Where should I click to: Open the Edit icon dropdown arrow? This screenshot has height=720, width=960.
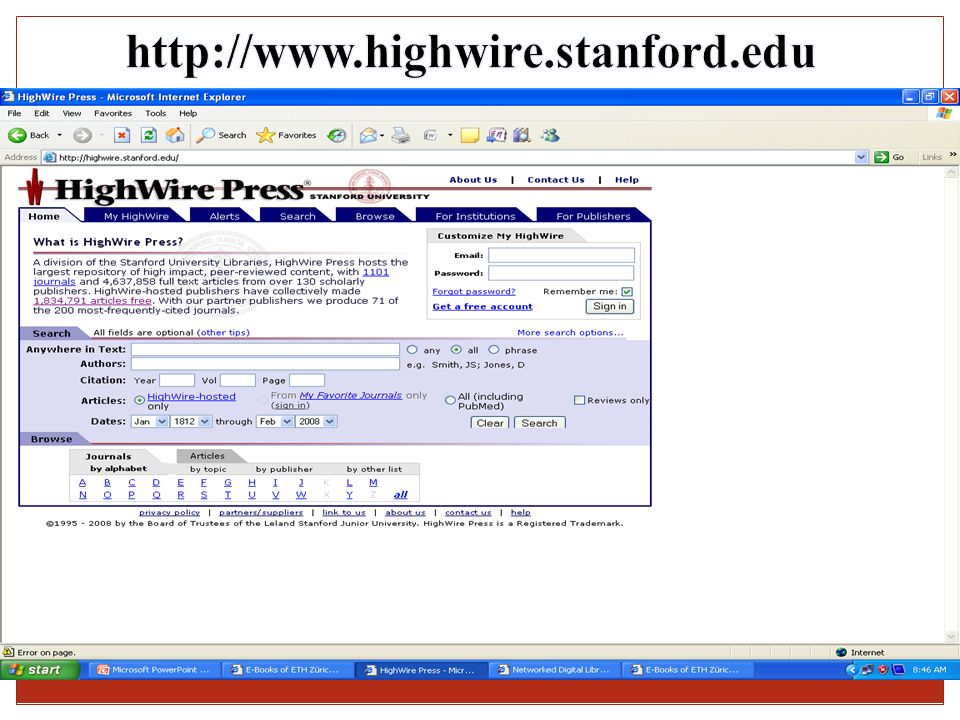pos(450,135)
